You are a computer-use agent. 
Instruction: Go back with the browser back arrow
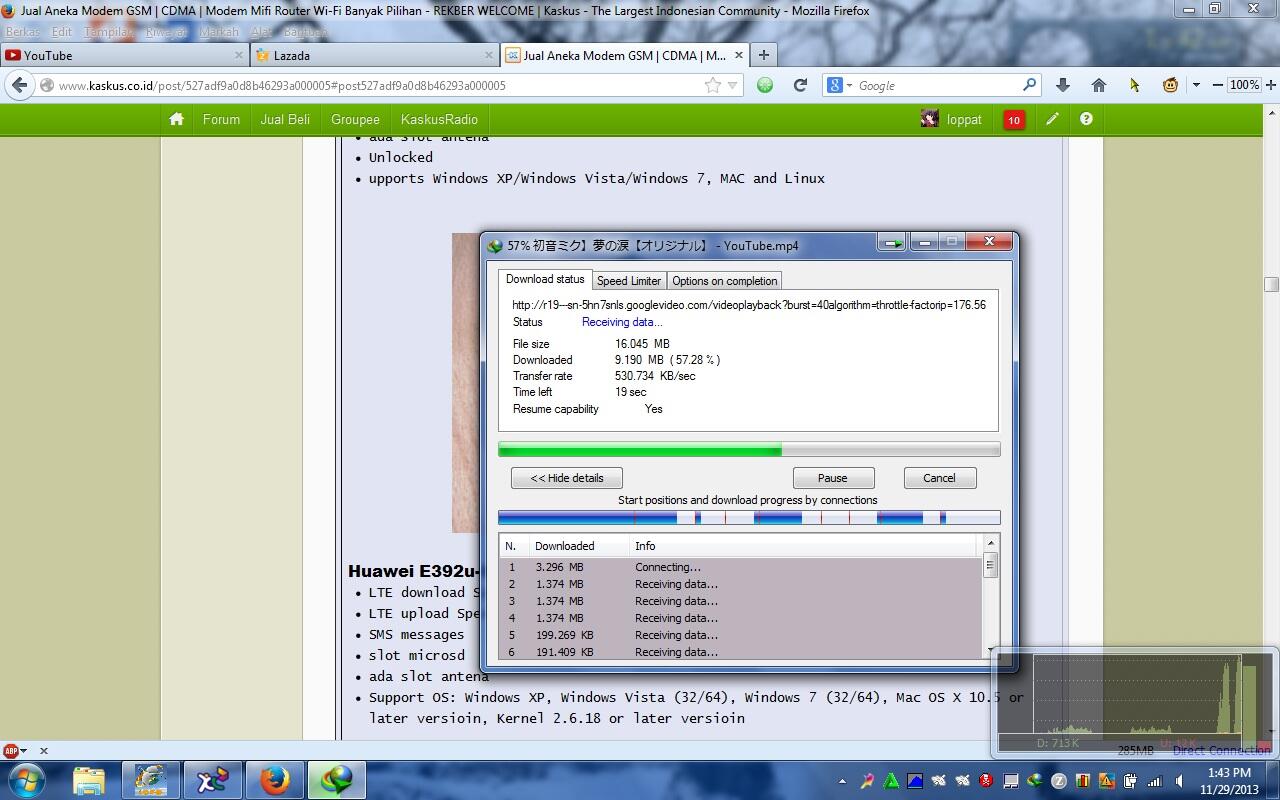pos(20,85)
